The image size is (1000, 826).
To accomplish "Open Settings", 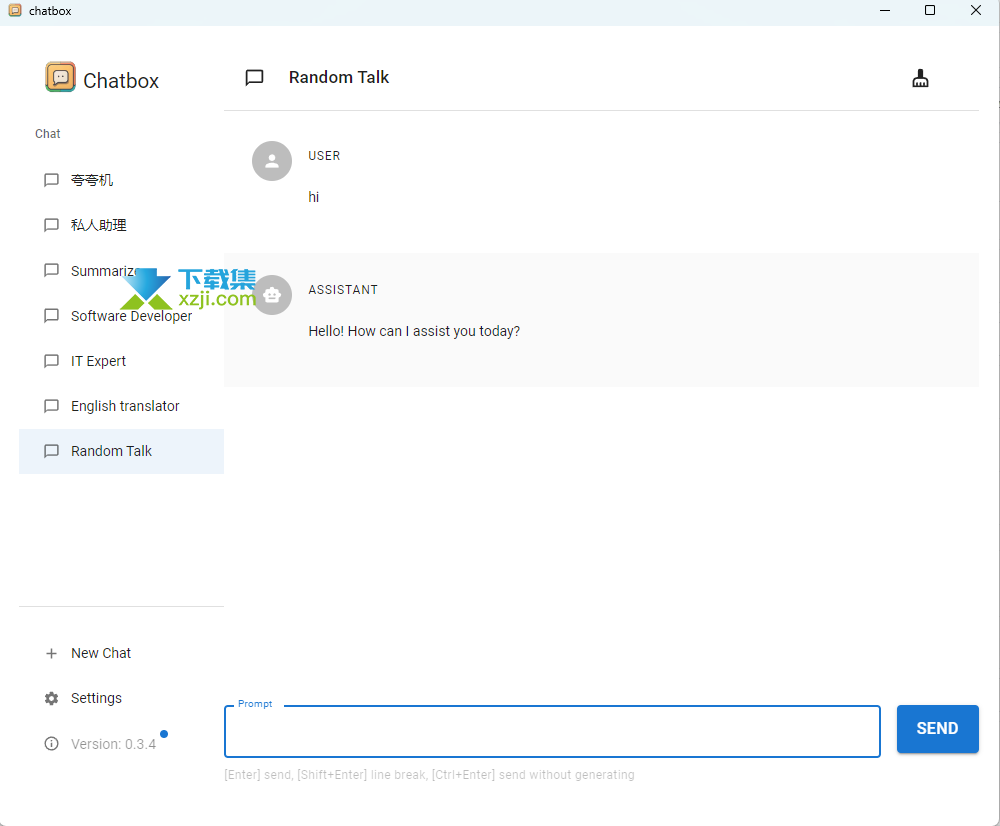I will coord(121,698).
